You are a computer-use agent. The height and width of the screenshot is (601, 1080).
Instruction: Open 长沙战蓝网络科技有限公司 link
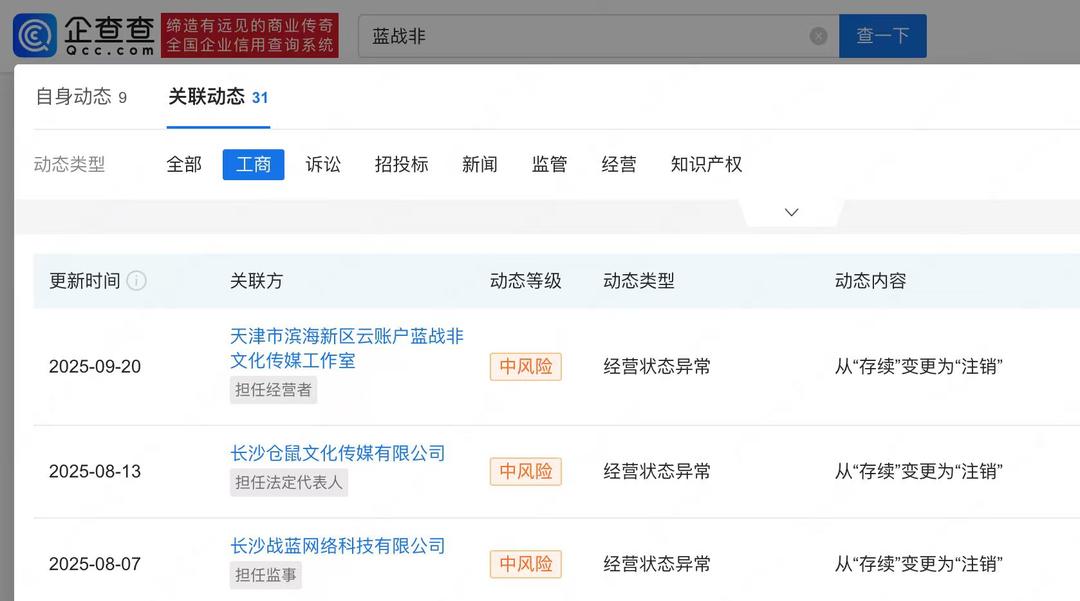[337, 546]
